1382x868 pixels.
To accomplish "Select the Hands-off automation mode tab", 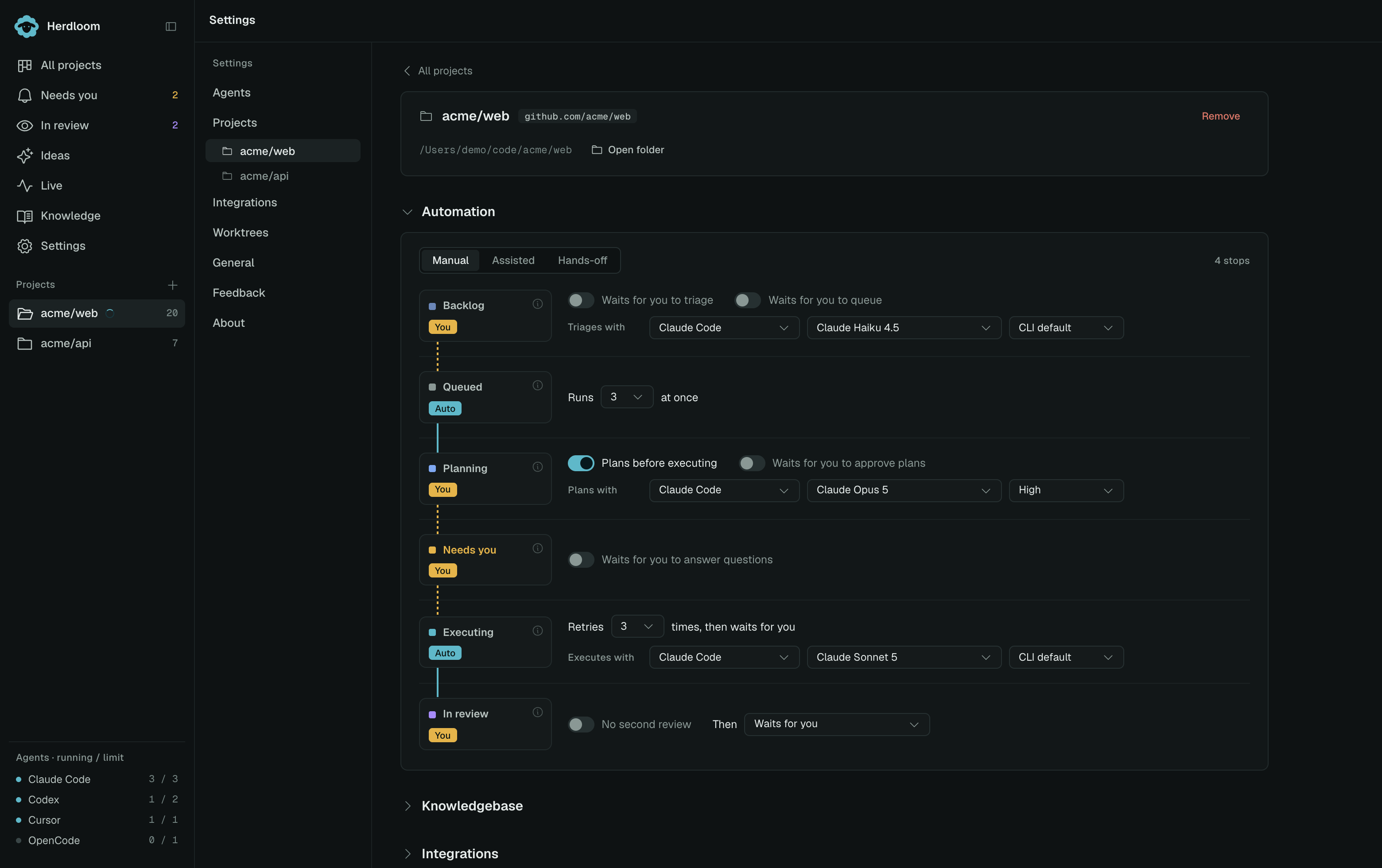I will click(582, 260).
